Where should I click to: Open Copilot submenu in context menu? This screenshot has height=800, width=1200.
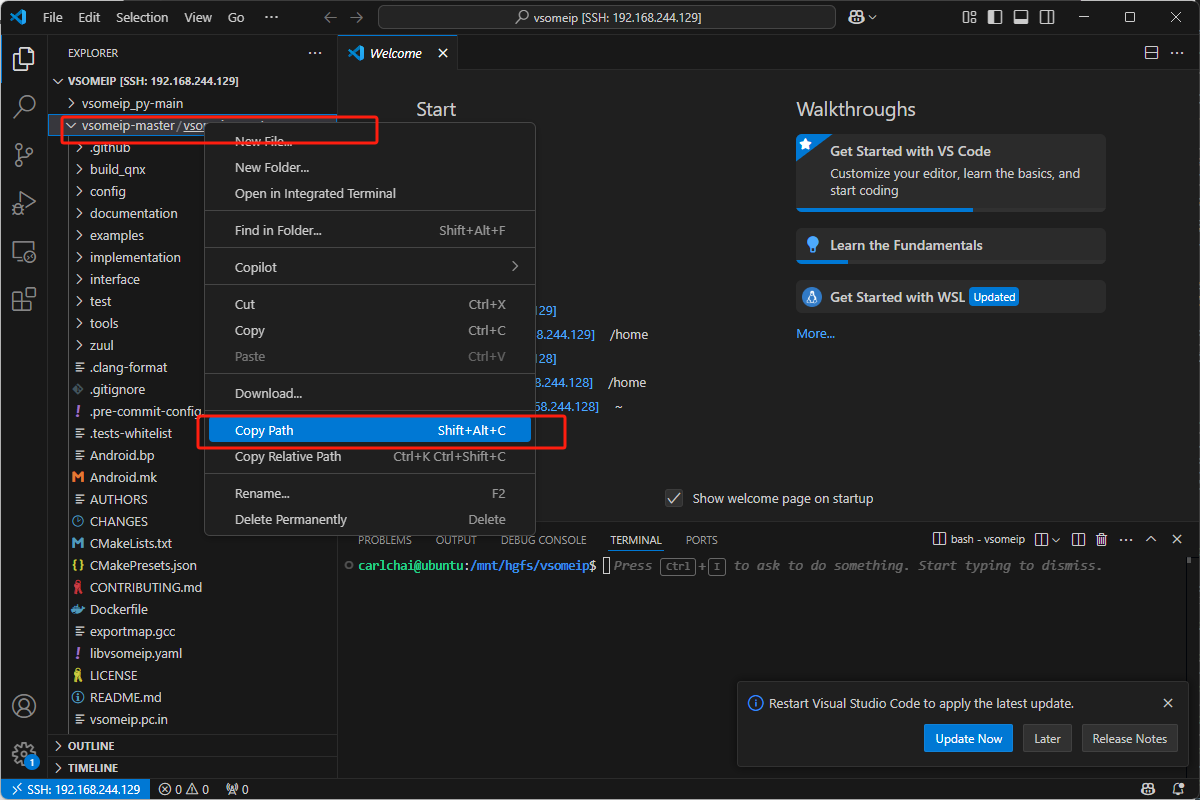click(370, 267)
